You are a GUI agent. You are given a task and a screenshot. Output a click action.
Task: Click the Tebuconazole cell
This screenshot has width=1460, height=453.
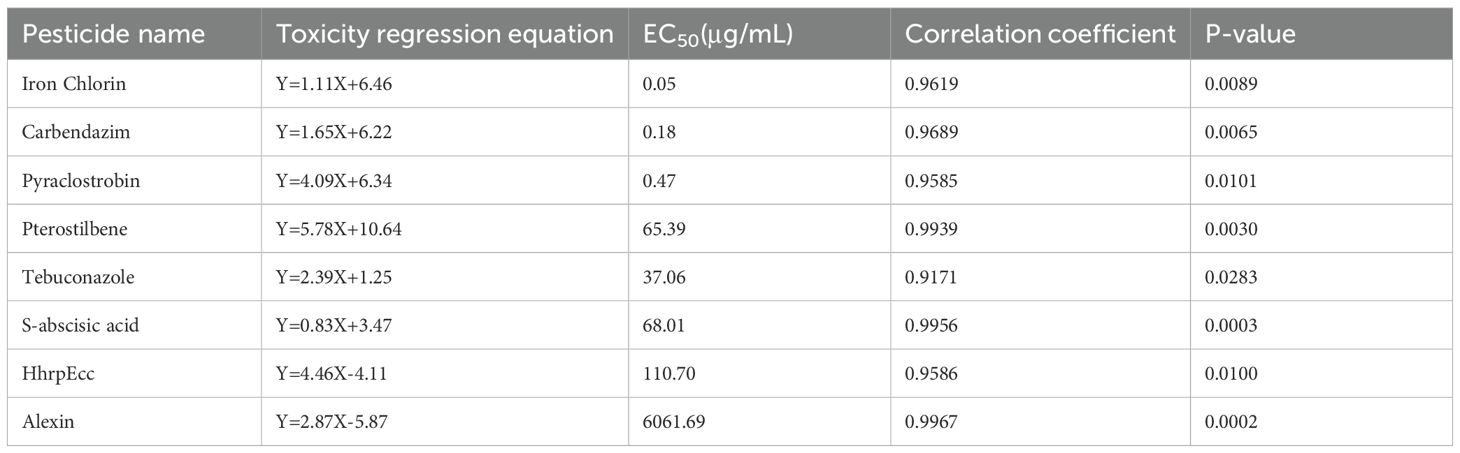tap(65, 277)
